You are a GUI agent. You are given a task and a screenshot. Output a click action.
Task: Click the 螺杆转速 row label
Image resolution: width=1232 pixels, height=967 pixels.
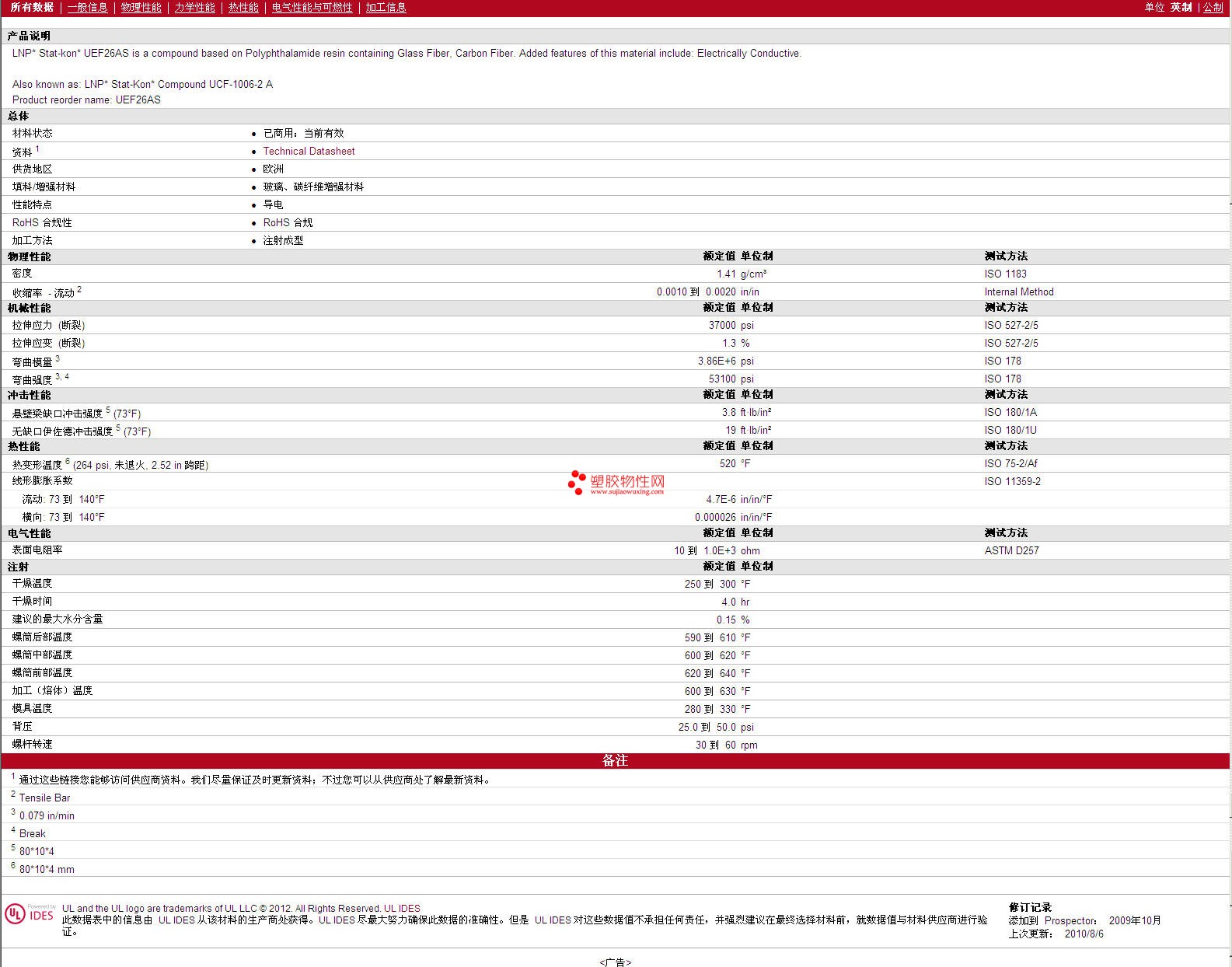click(x=33, y=744)
